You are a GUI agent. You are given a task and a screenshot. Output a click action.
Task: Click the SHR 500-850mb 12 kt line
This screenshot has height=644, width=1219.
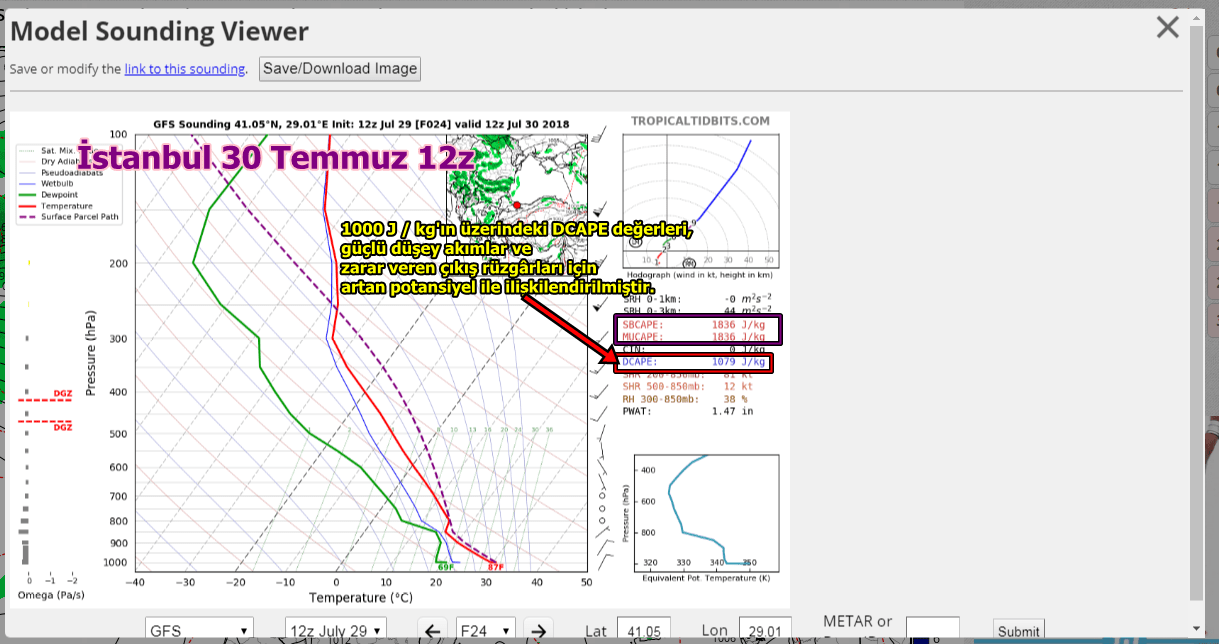[x=688, y=386]
